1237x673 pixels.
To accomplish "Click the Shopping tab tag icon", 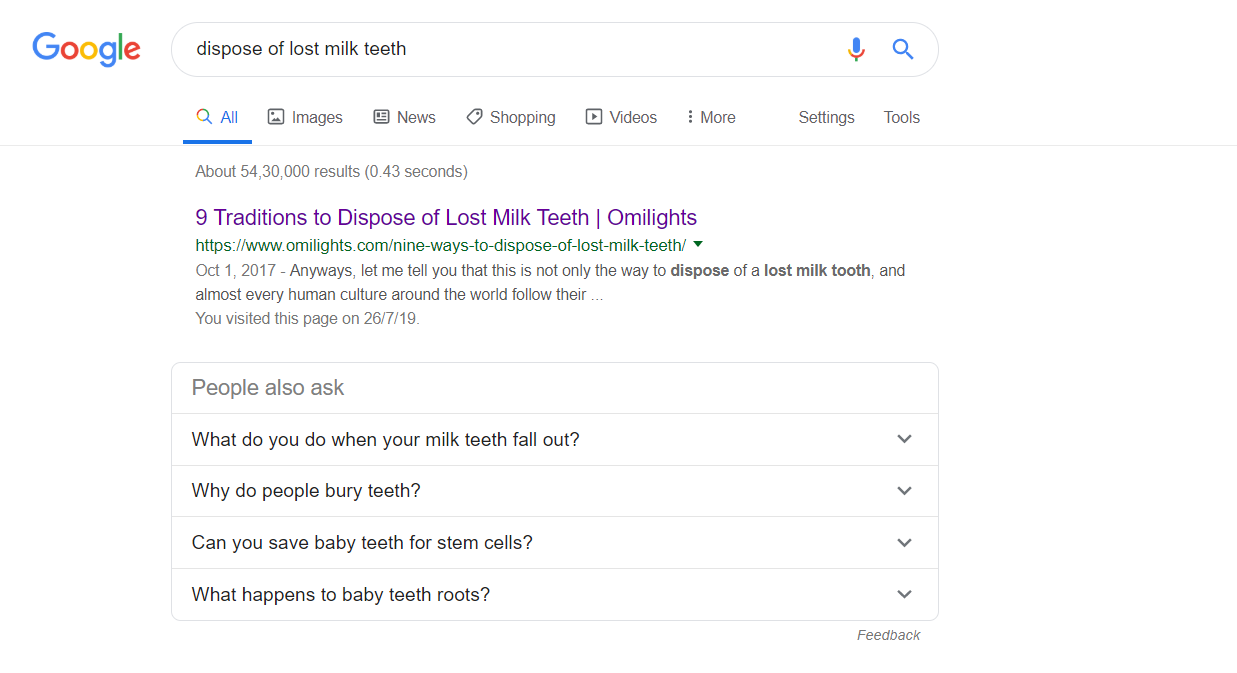I will click(x=474, y=117).
